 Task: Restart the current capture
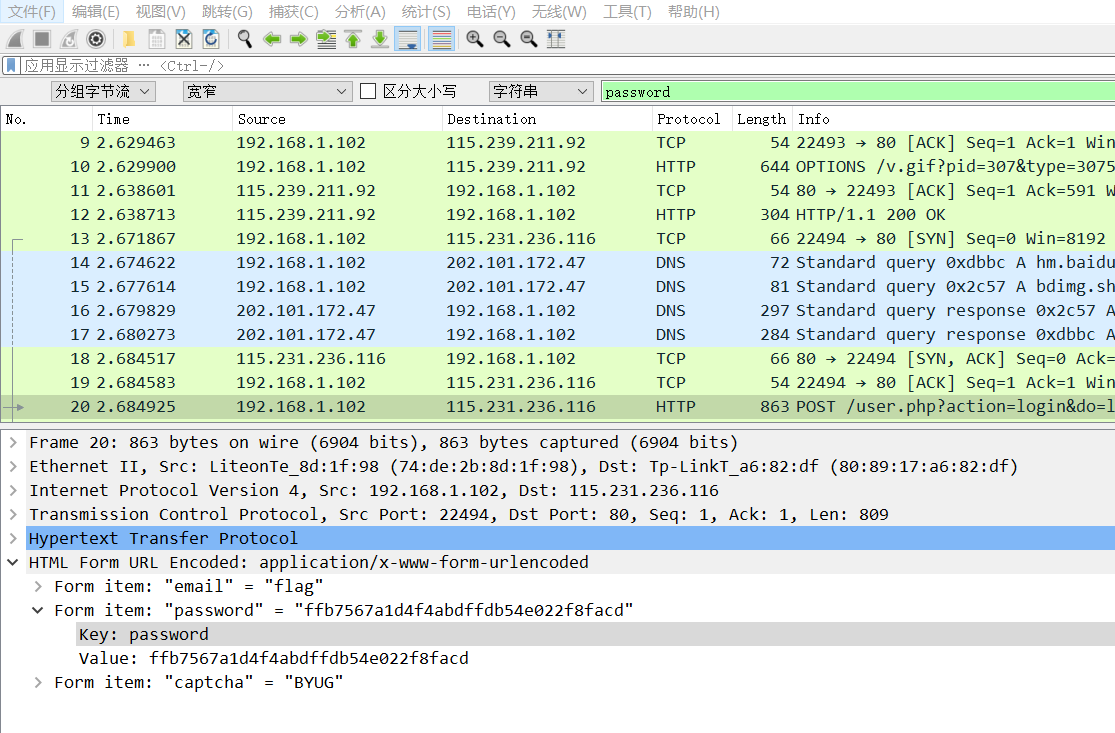click(x=68, y=38)
